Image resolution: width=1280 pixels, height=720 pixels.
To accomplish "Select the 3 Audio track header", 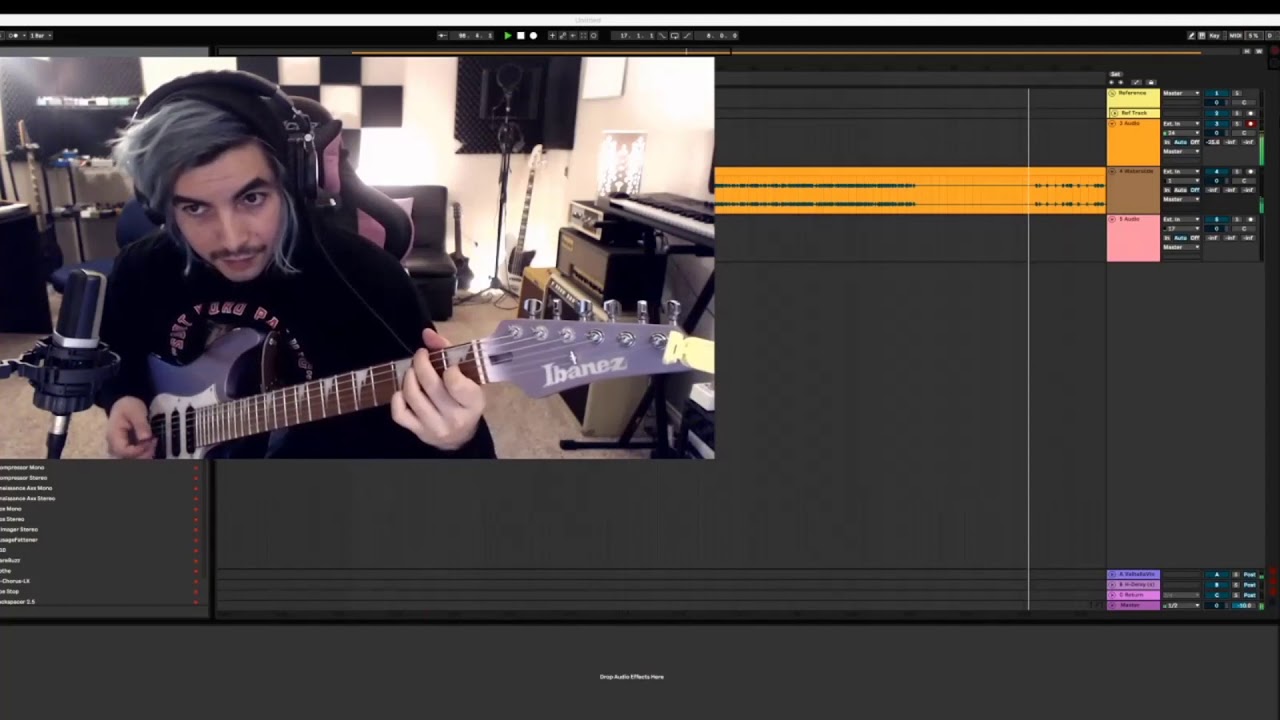I will pos(1133,142).
